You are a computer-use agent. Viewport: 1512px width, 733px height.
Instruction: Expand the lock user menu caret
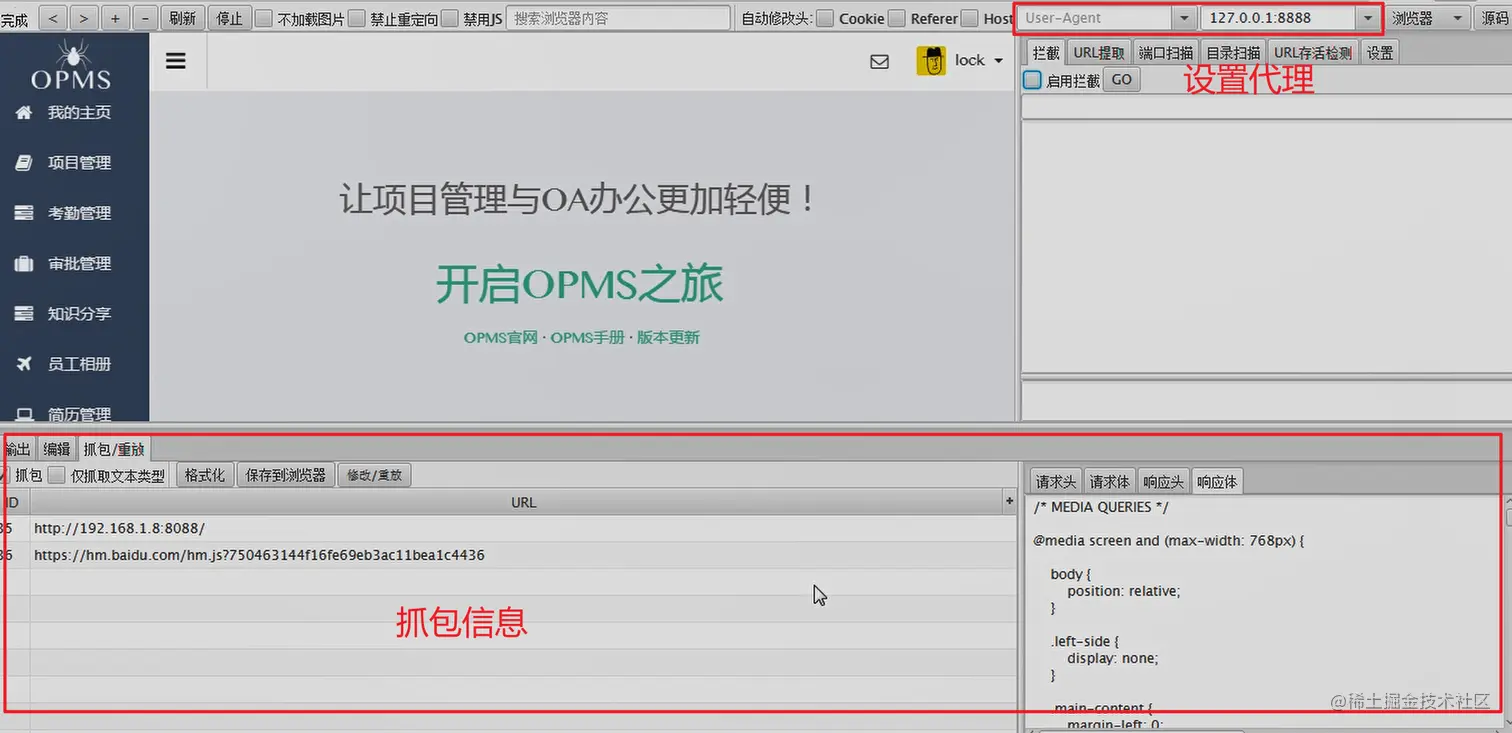998,61
